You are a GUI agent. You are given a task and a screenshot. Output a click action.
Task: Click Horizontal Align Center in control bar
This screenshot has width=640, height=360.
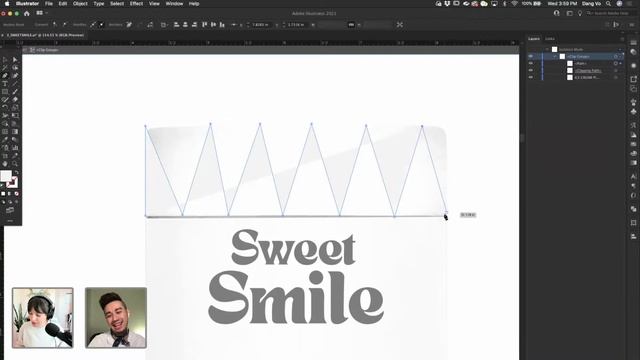pos(185,25)
